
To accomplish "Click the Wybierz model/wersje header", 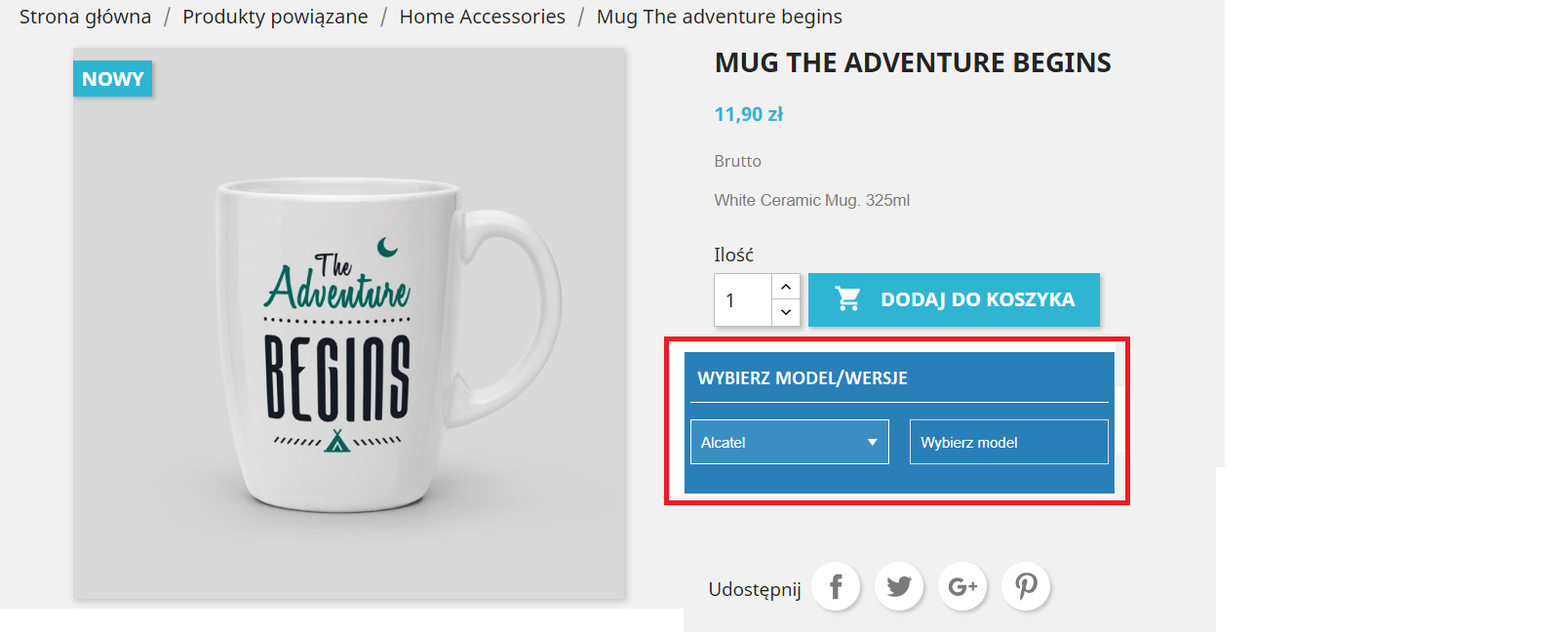I will point(802,378).
